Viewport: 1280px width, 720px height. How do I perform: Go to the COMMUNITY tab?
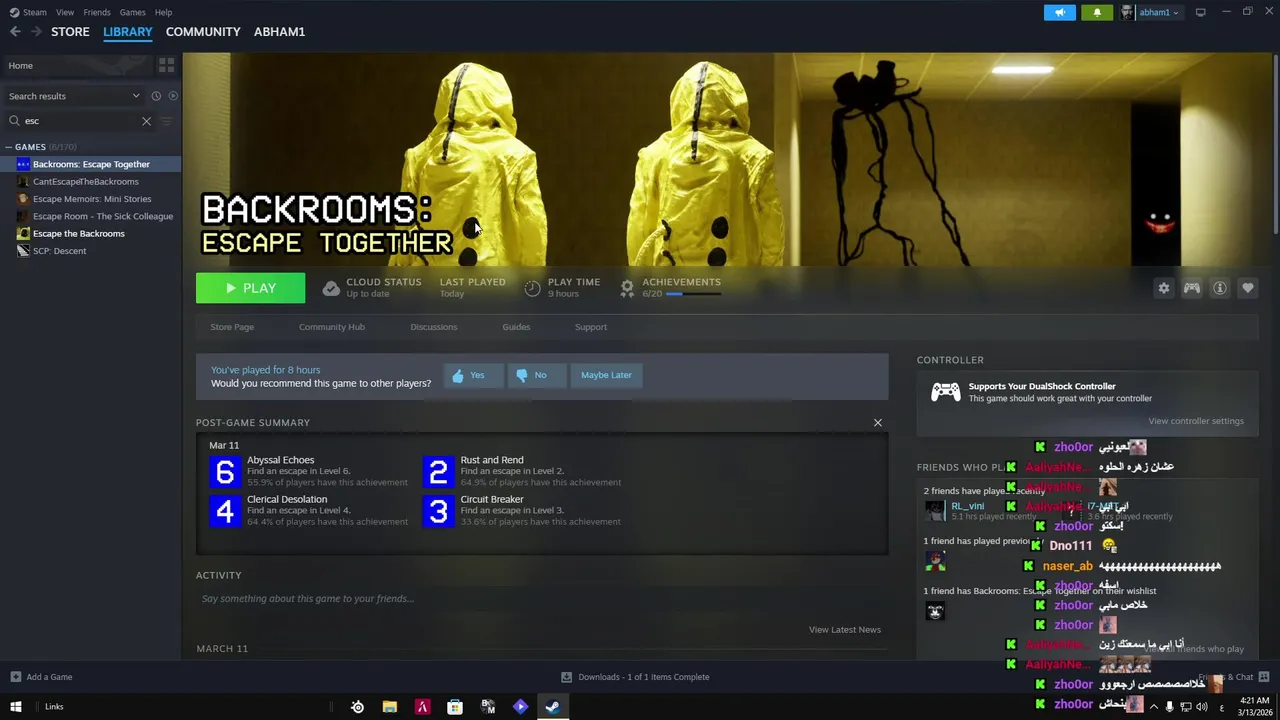pyautogui.click(x=203, y=32)
